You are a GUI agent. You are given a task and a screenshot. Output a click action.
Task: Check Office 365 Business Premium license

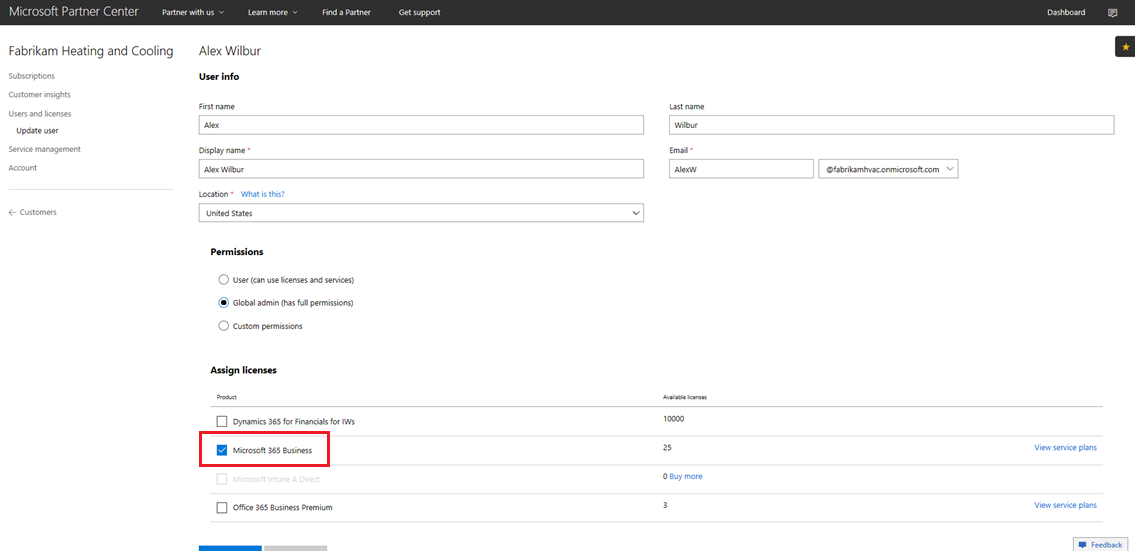coord(222,508)
